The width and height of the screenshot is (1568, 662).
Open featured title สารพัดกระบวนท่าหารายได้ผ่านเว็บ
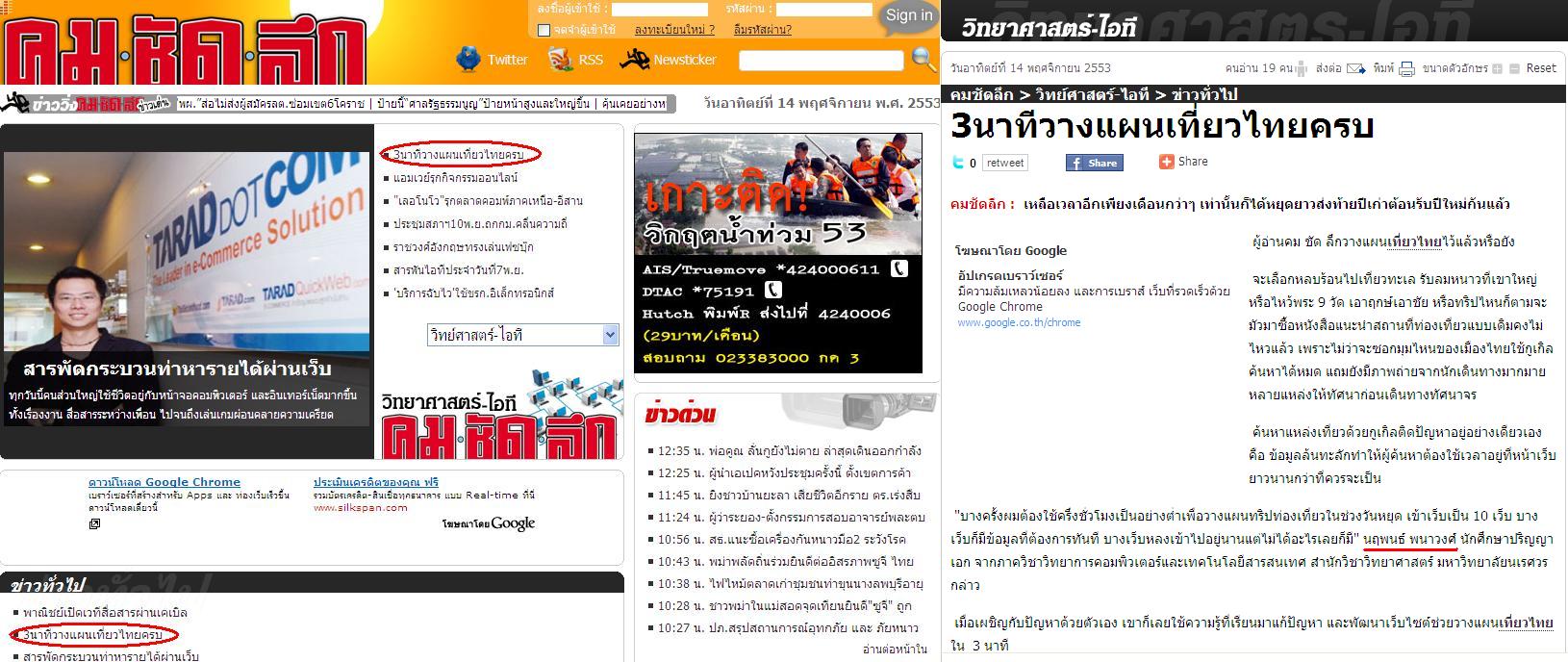[x=177, y=369]
